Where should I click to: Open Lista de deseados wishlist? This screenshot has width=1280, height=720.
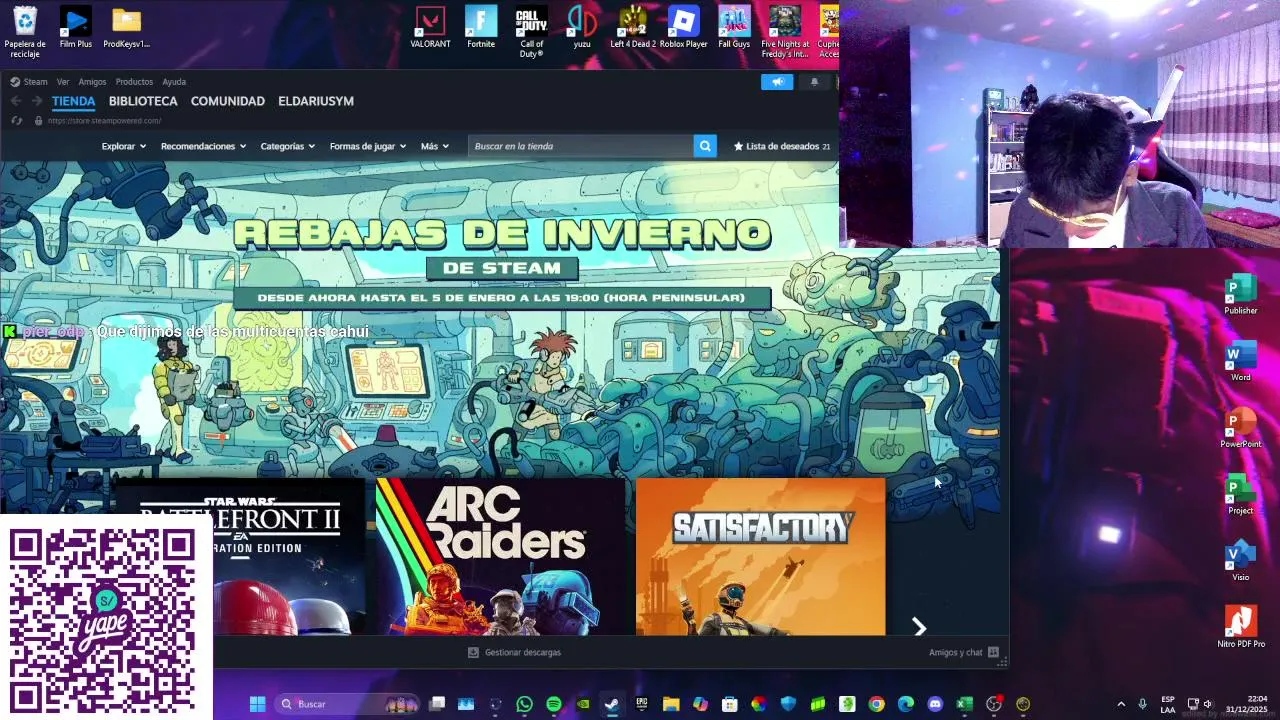(x=782, y=146)
